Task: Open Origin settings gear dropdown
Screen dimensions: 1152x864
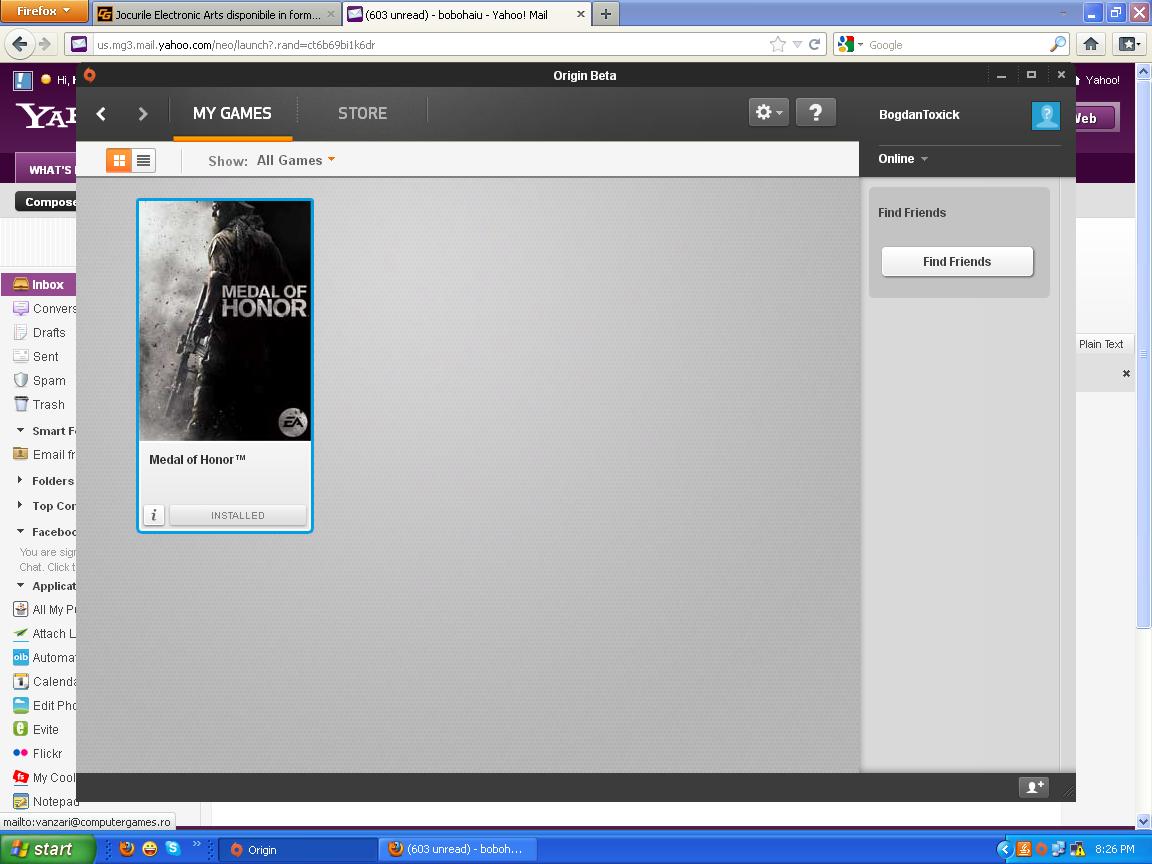Action: click(768, 112)
